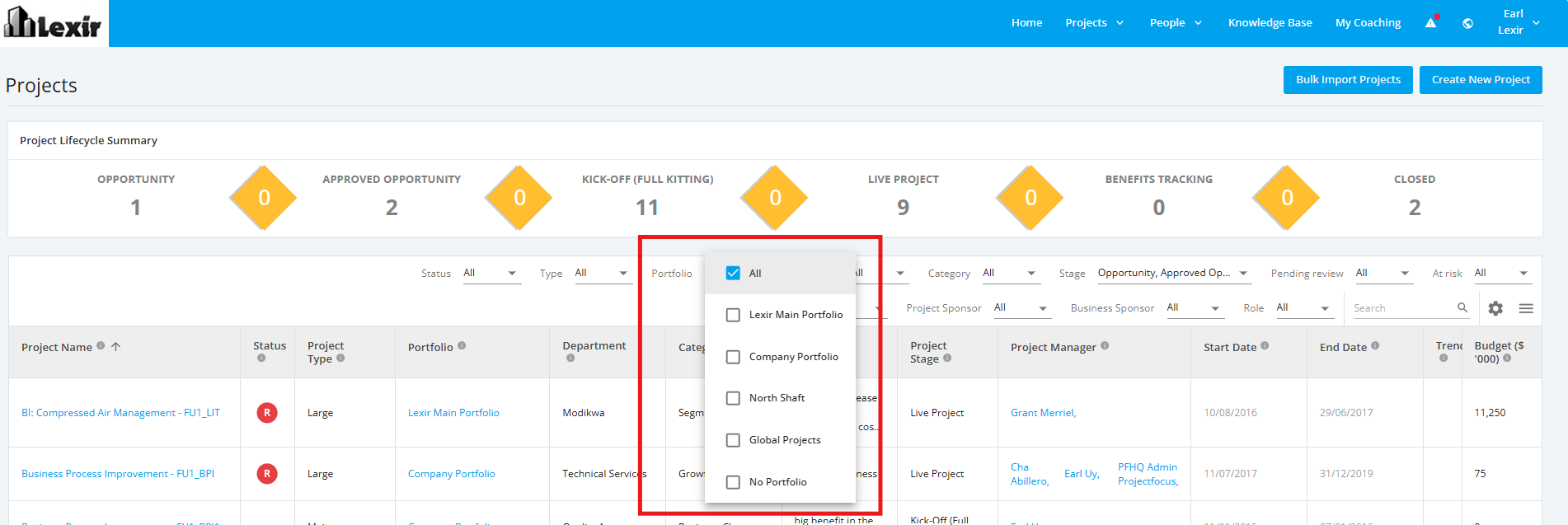Open My Coaching
The height and width of the screenshot is (525, 1568).
[1368, 22]
